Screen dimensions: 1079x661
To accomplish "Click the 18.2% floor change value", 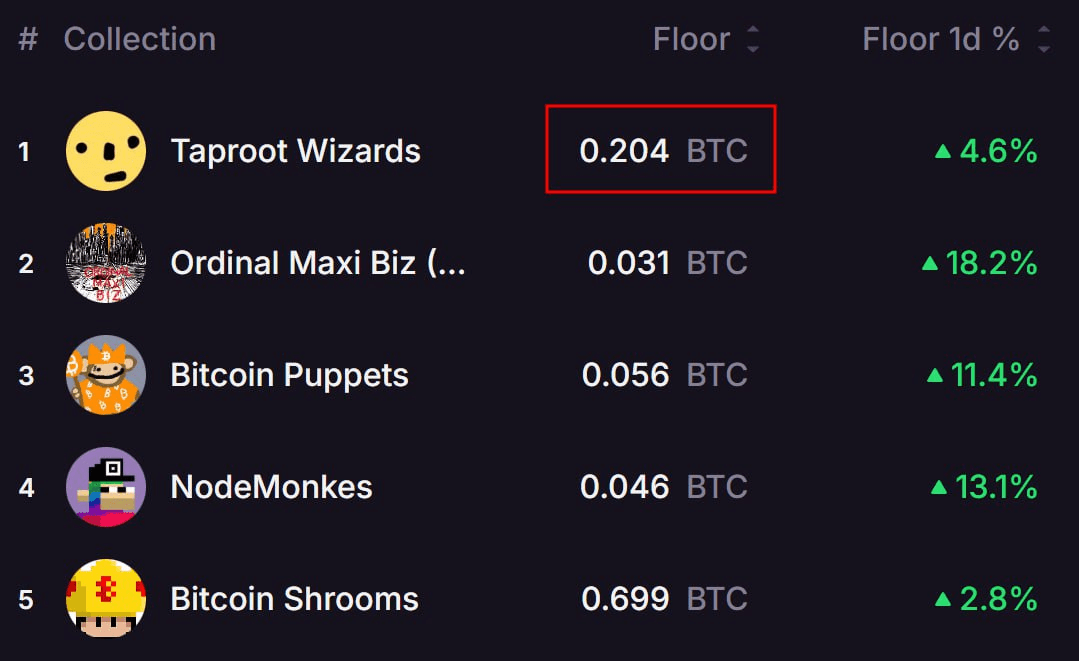I will coord(980,263).
